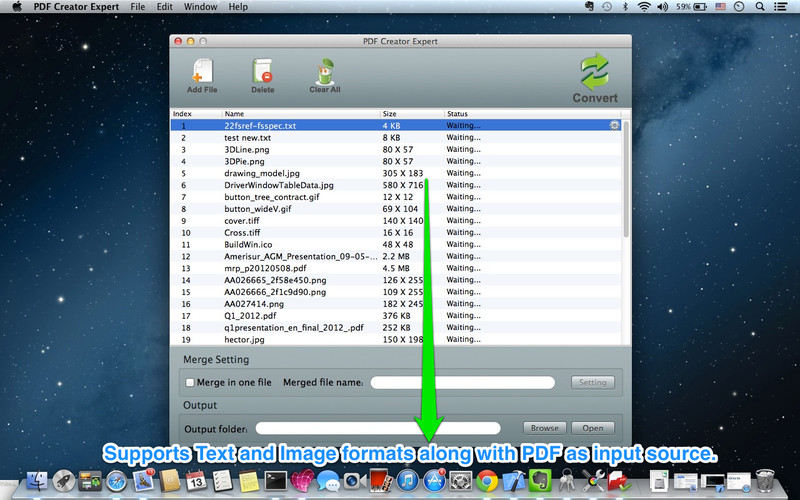This screenshot has height=500, width=800.
Task: Open the Notification Center list icon
Action: coord(784,7)
